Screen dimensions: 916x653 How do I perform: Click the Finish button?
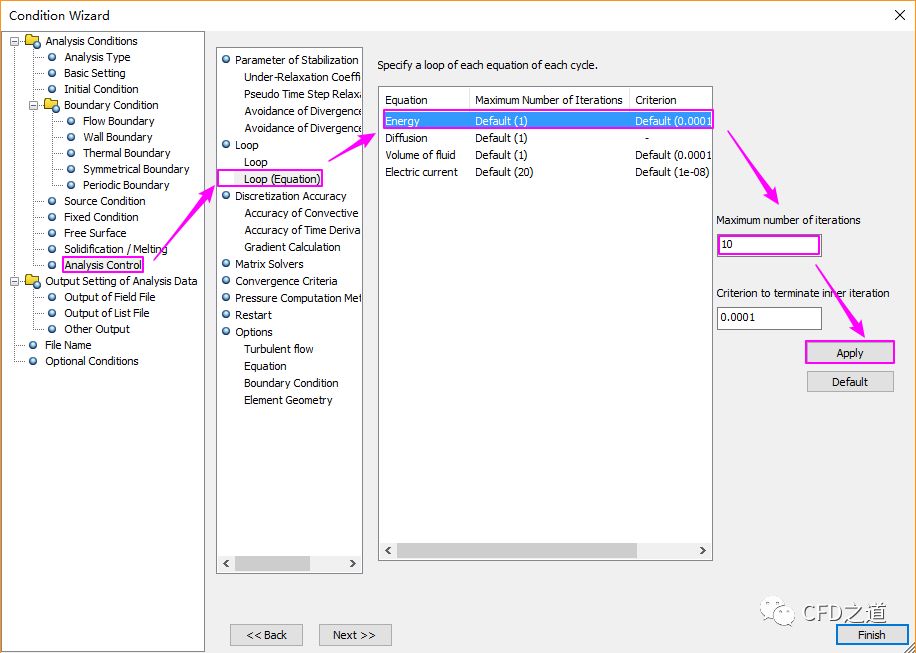click(871, 635)
